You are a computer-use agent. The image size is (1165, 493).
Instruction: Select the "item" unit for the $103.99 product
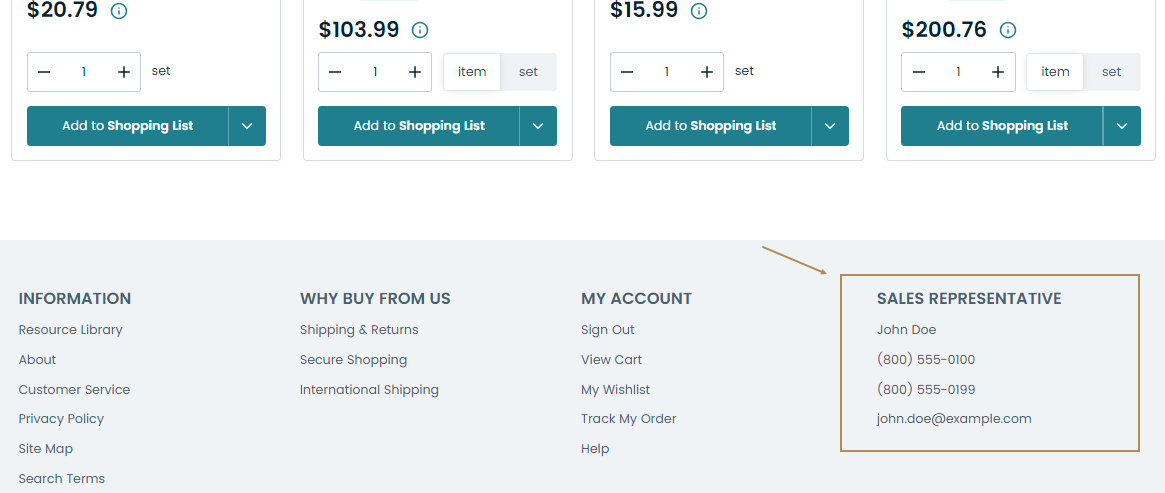coord(472,72)
